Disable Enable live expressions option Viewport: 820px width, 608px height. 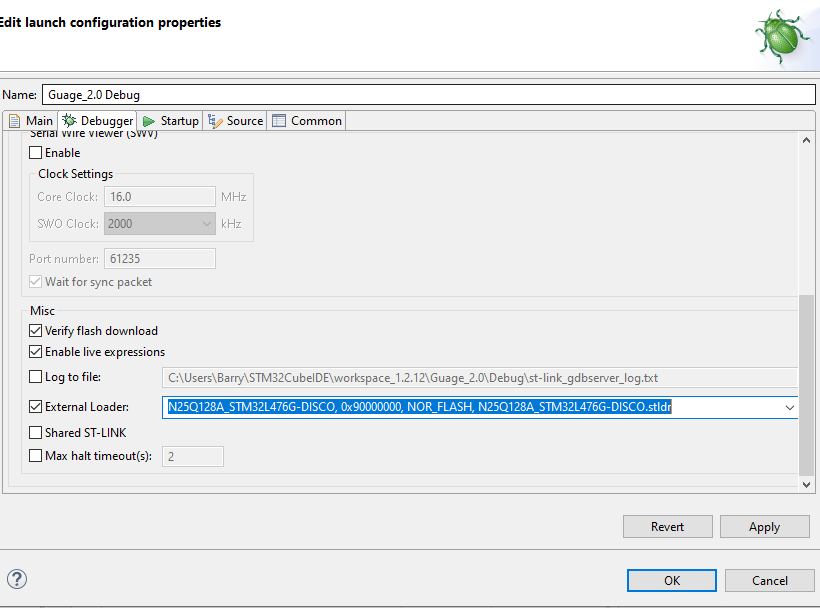(x=36, y=352)
